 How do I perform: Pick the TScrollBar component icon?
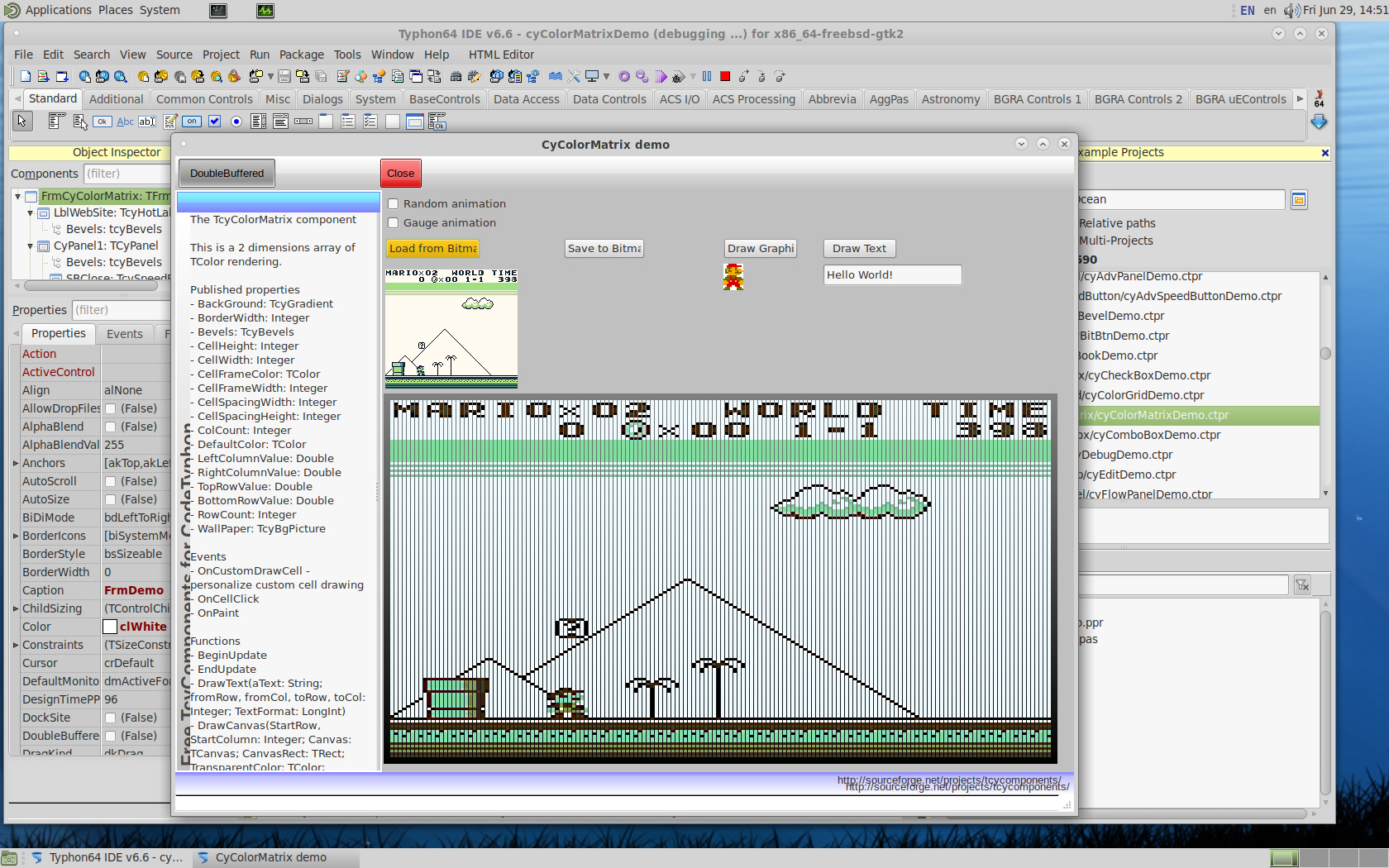[303, 122]
